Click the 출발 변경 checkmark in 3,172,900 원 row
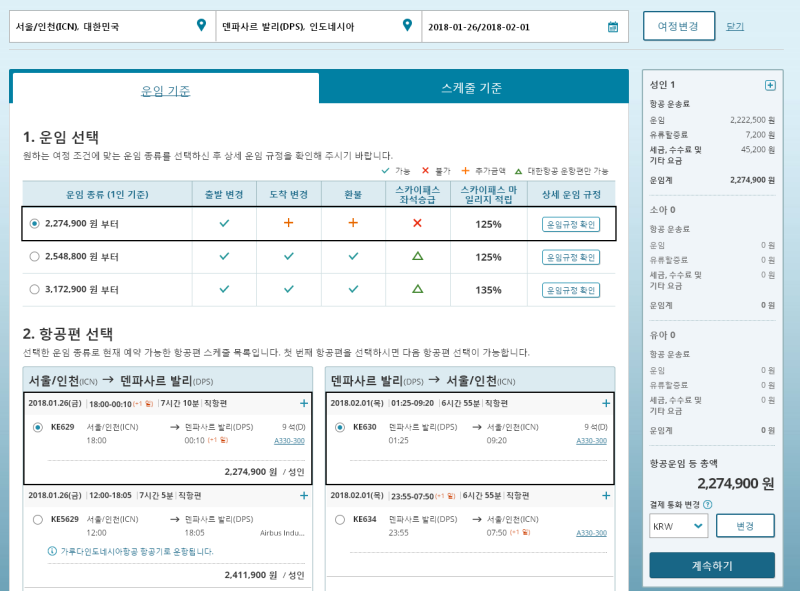800x591 pixels. tap(224, 289)
